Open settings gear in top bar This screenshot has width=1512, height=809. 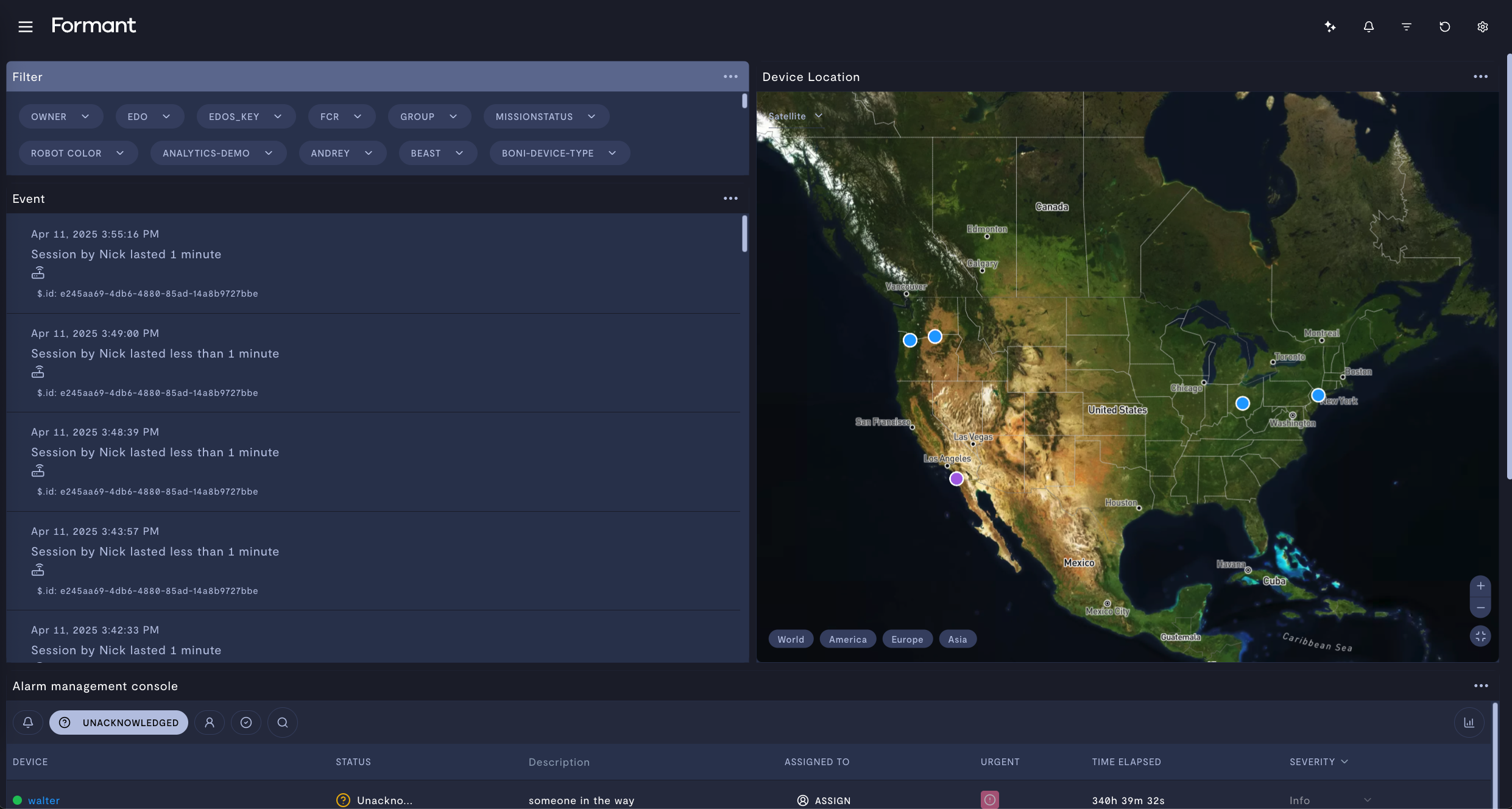(1483, 26)
